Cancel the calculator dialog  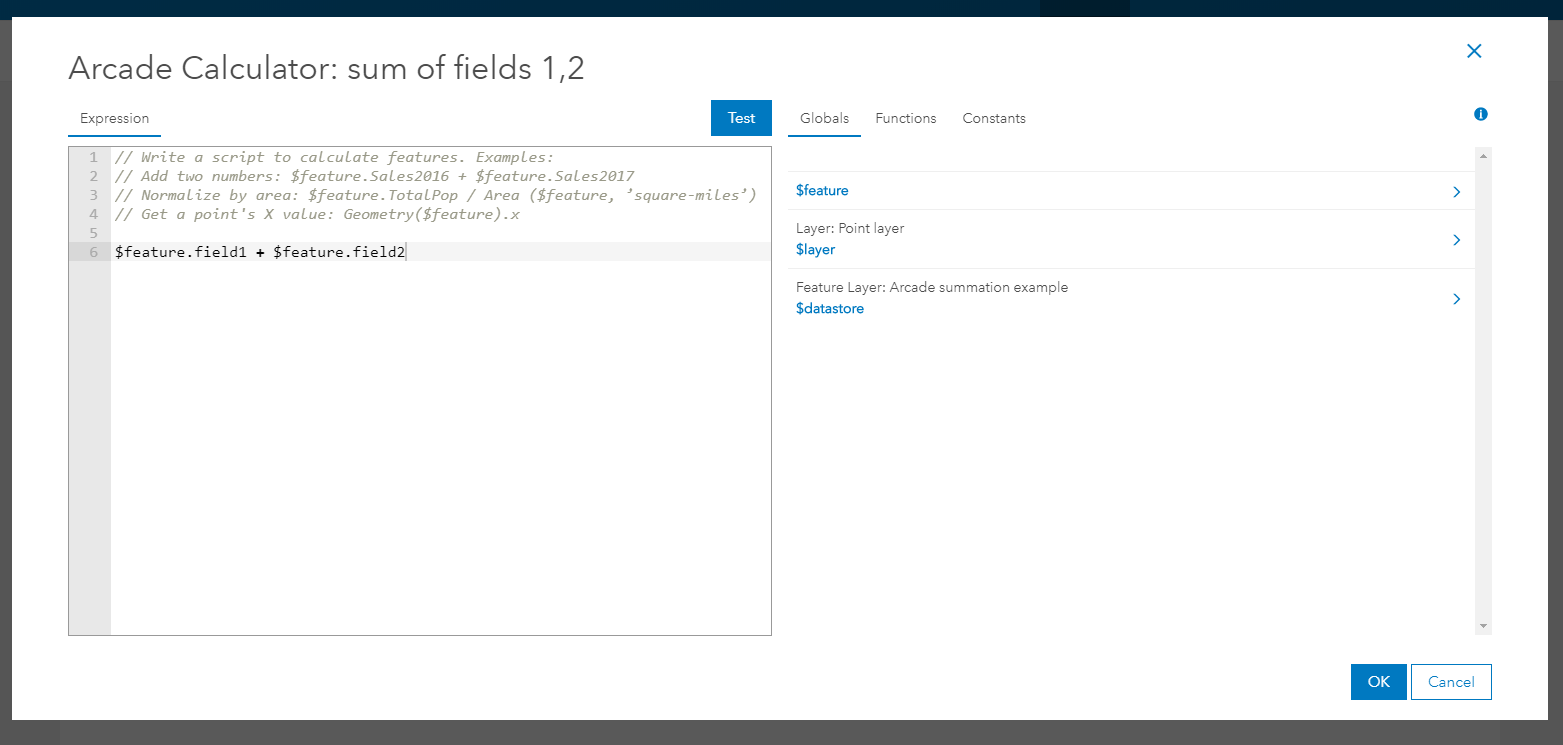pyautogui.click(x=1450, y=682)
